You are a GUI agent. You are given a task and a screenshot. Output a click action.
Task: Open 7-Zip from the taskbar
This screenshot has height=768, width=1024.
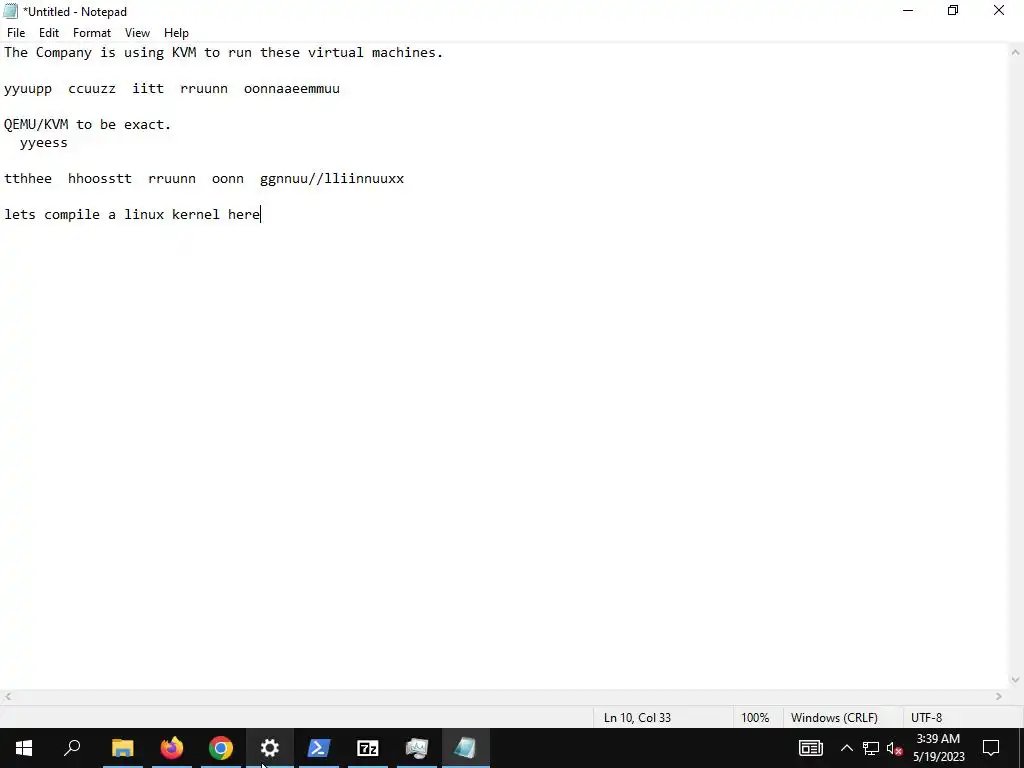click(x=368, y=748)
